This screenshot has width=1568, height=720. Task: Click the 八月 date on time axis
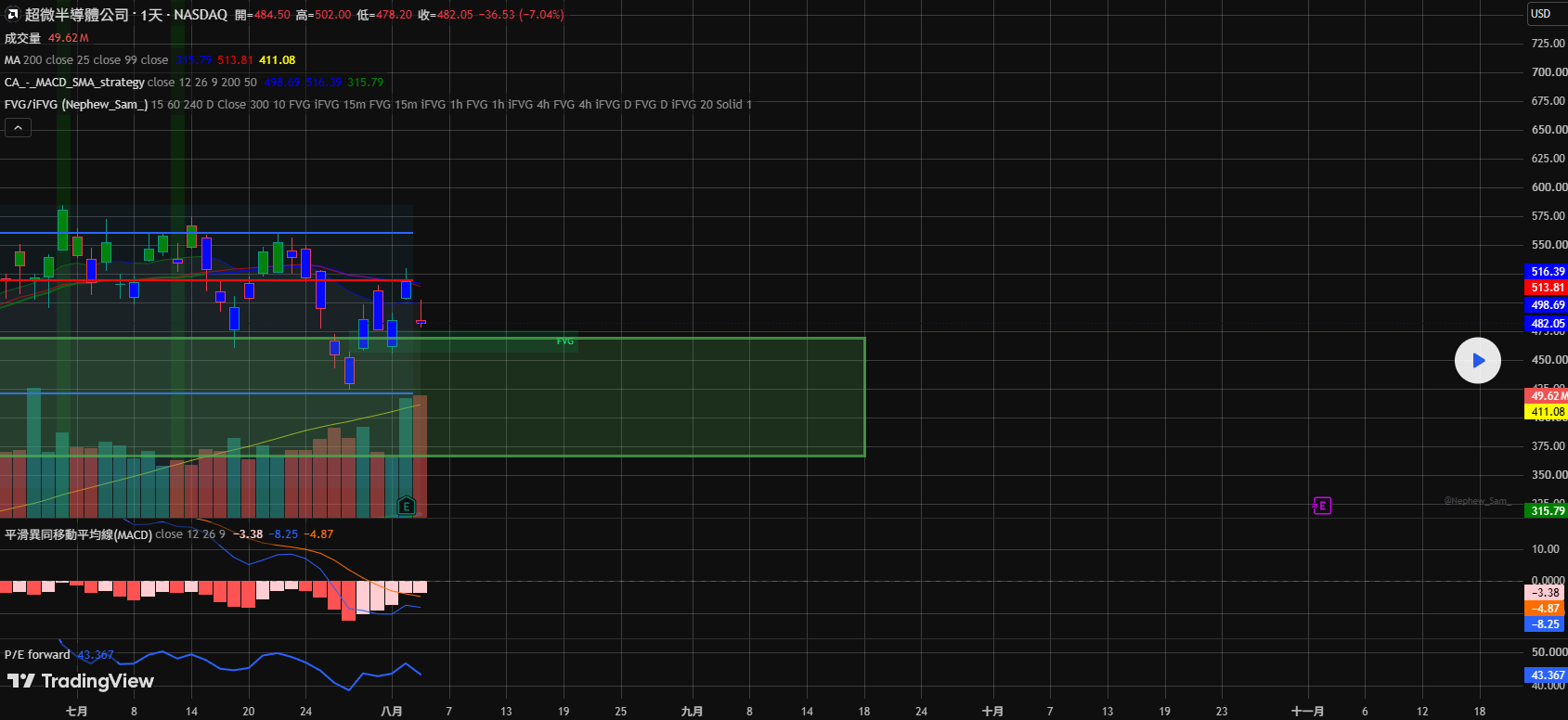pyautogui.click(x=392, y=711)
